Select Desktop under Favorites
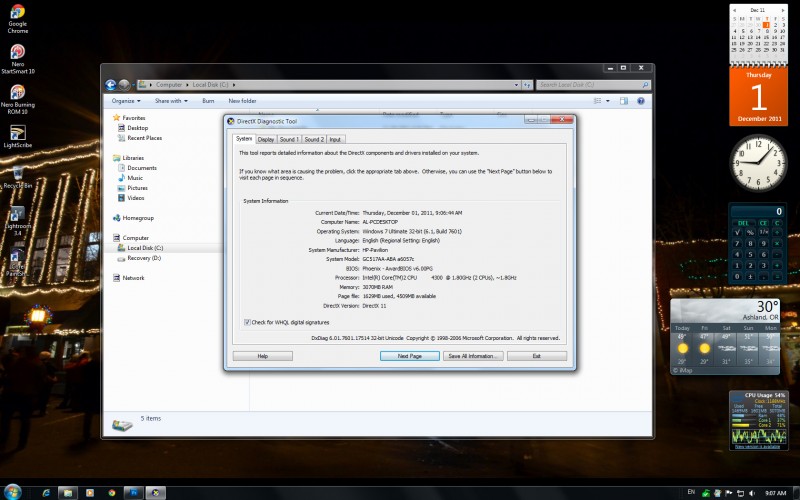This screenshot has height=500, width=800. (x=133, y=128)
